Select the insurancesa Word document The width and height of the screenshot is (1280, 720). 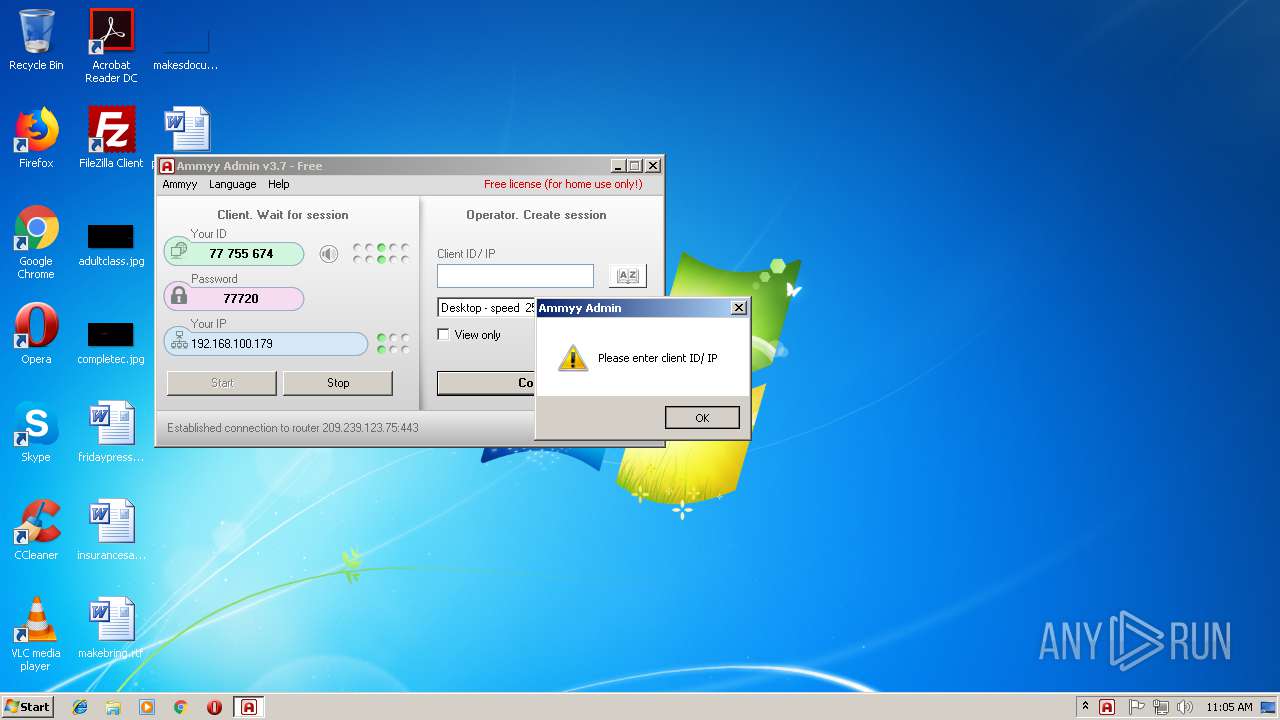pos(111,530)
